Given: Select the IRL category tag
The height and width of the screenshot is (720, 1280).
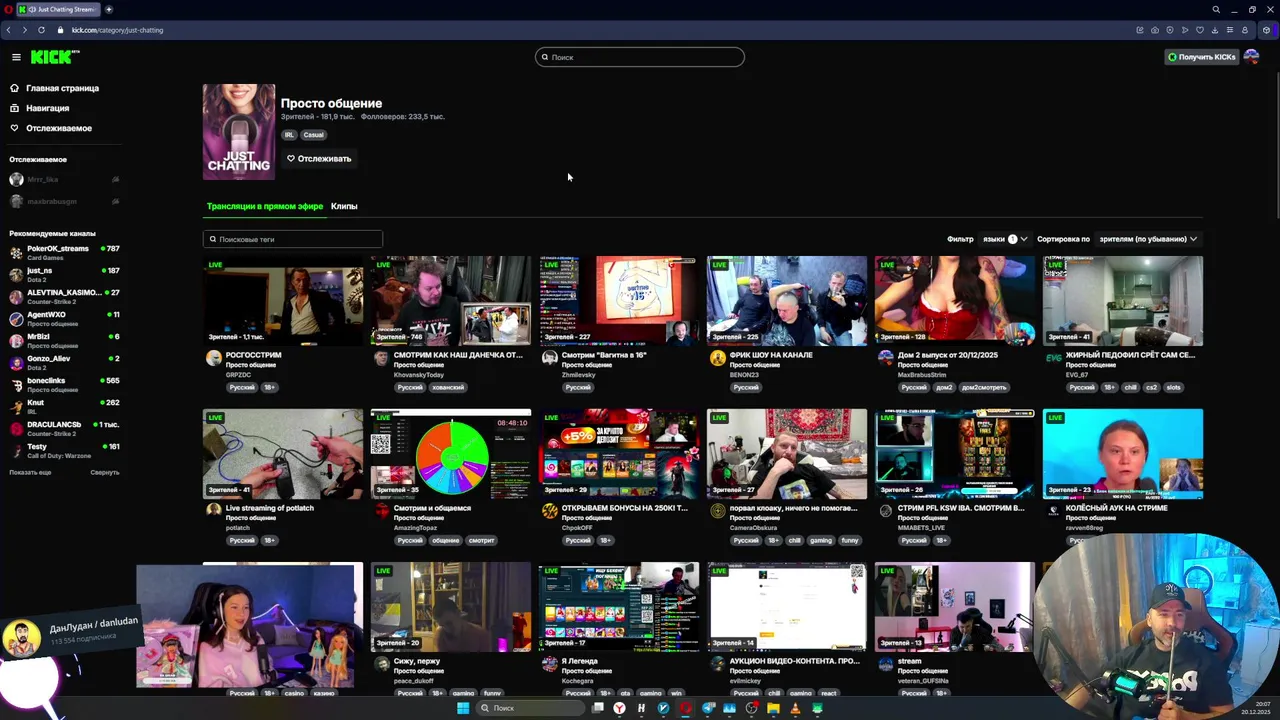Looking at the screenshot, I should pyautogui.click(x=289, y=135).
